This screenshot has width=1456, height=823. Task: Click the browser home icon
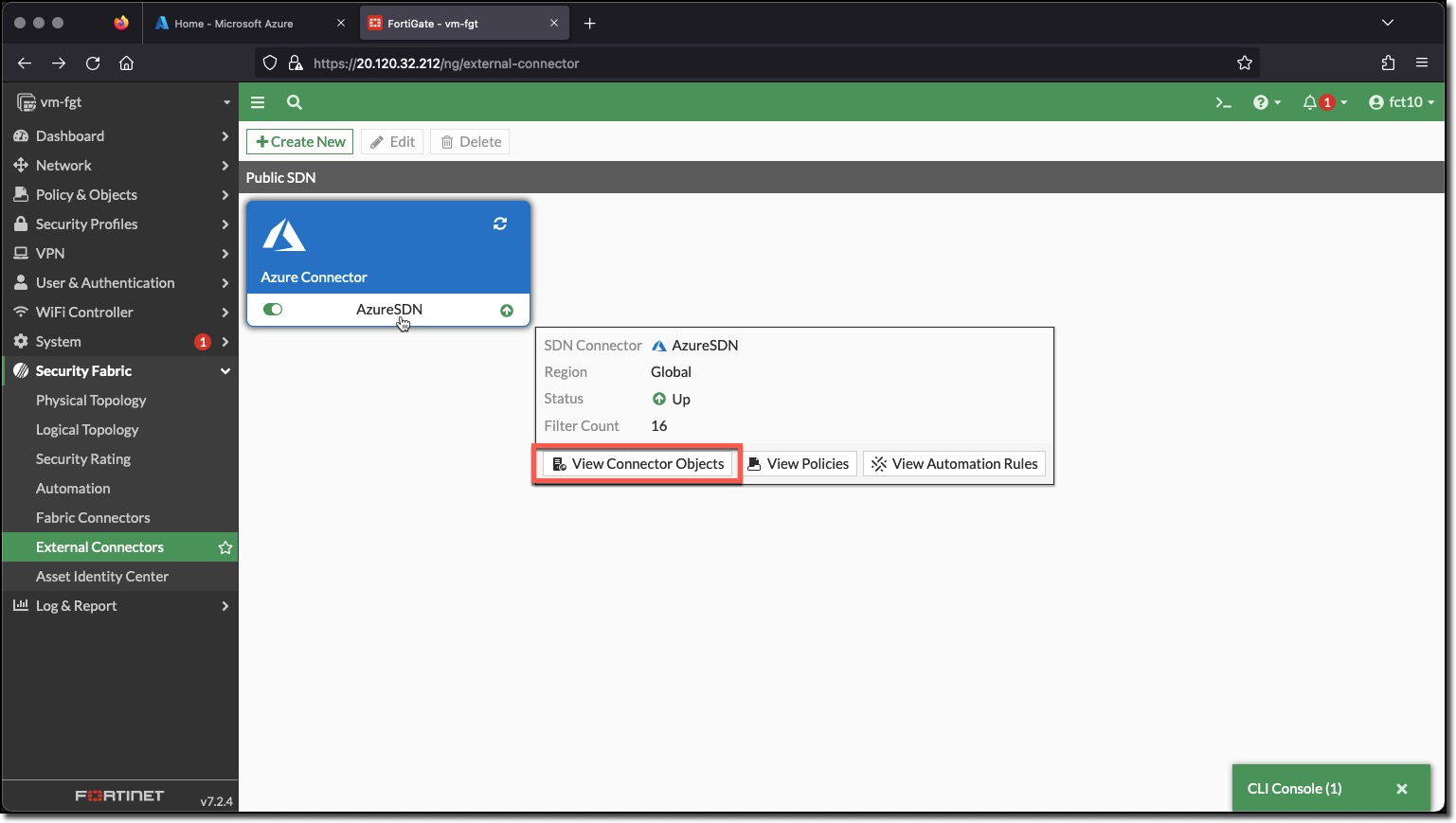[127, 63]
